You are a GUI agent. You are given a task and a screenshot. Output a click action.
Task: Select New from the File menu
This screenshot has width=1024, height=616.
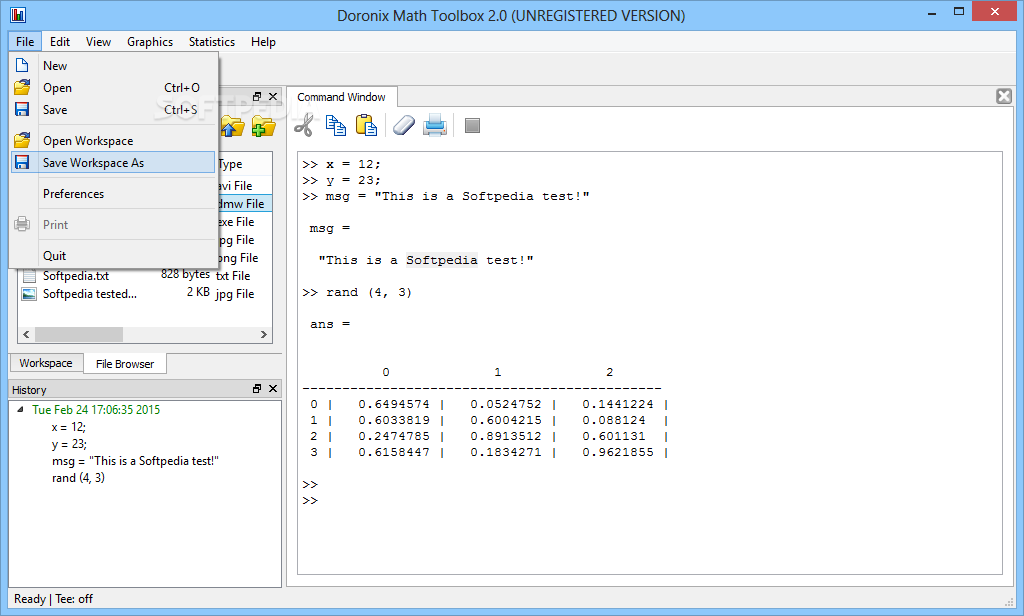pos(114,65)
